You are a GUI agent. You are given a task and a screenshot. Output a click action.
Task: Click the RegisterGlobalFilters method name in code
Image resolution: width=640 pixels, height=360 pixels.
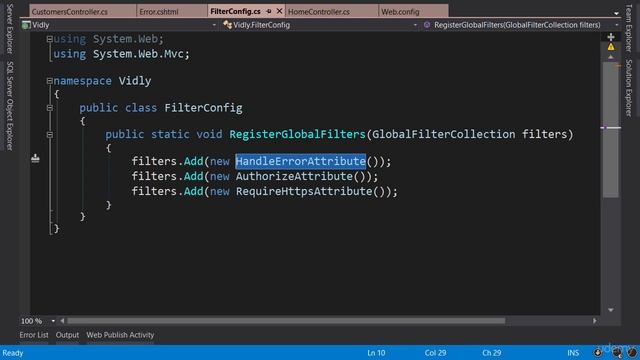(x=297, y=134)
